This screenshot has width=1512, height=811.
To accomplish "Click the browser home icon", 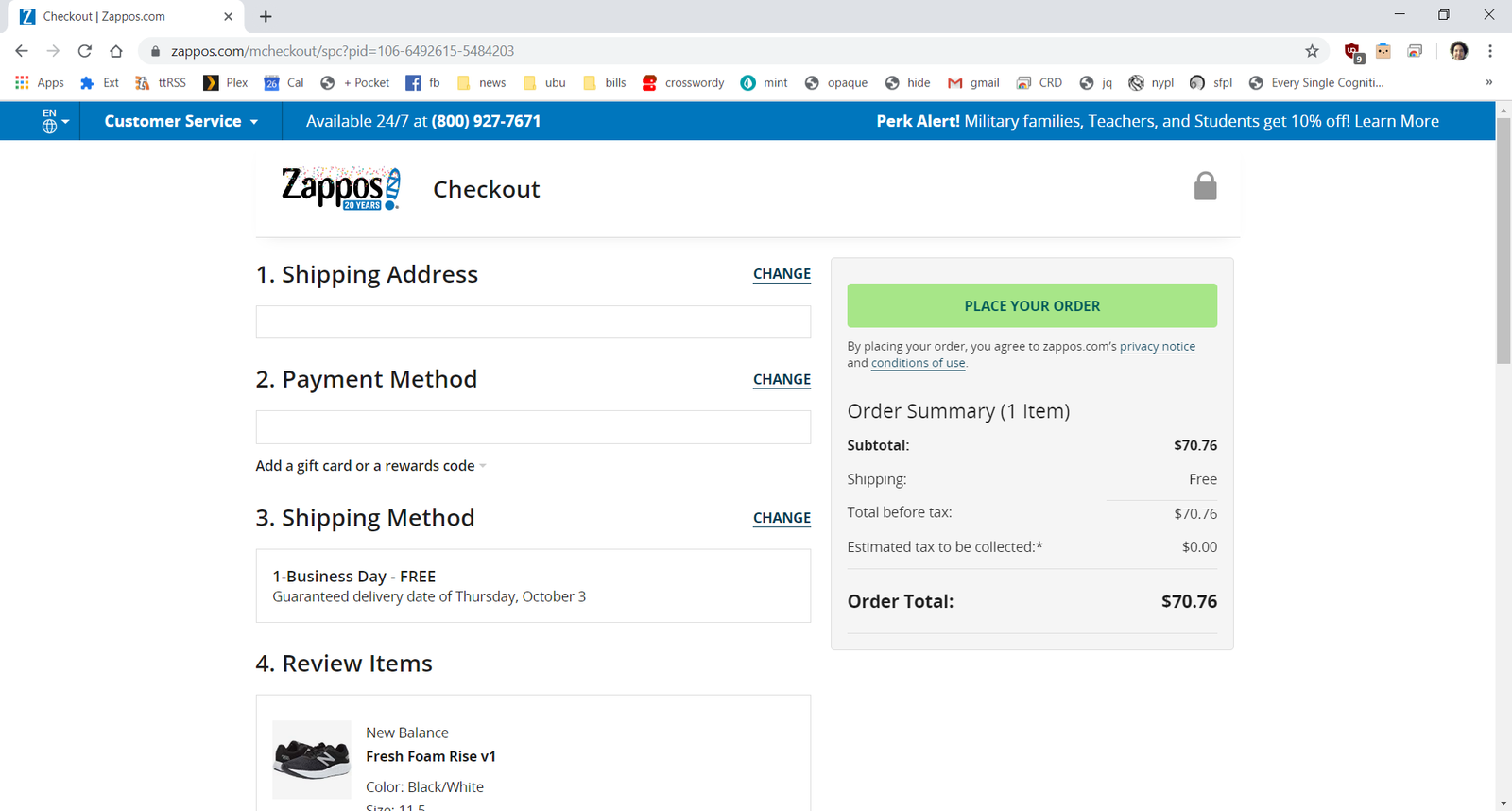I will point(116,51).
